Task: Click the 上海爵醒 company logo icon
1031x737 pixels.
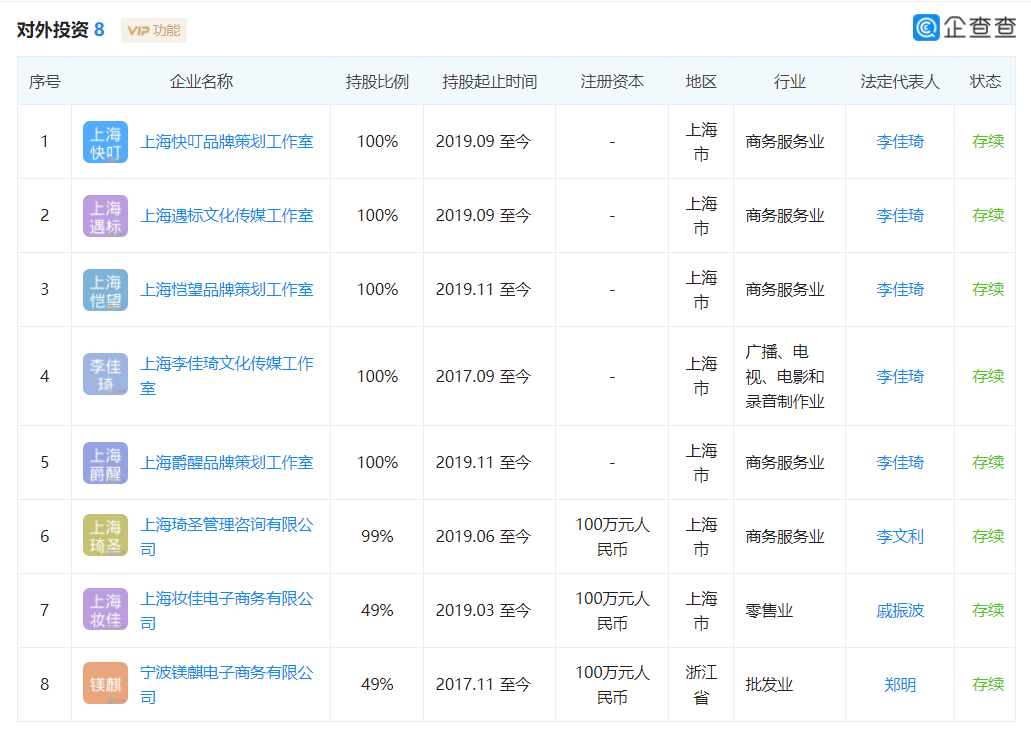Action: tap(105, 463)
